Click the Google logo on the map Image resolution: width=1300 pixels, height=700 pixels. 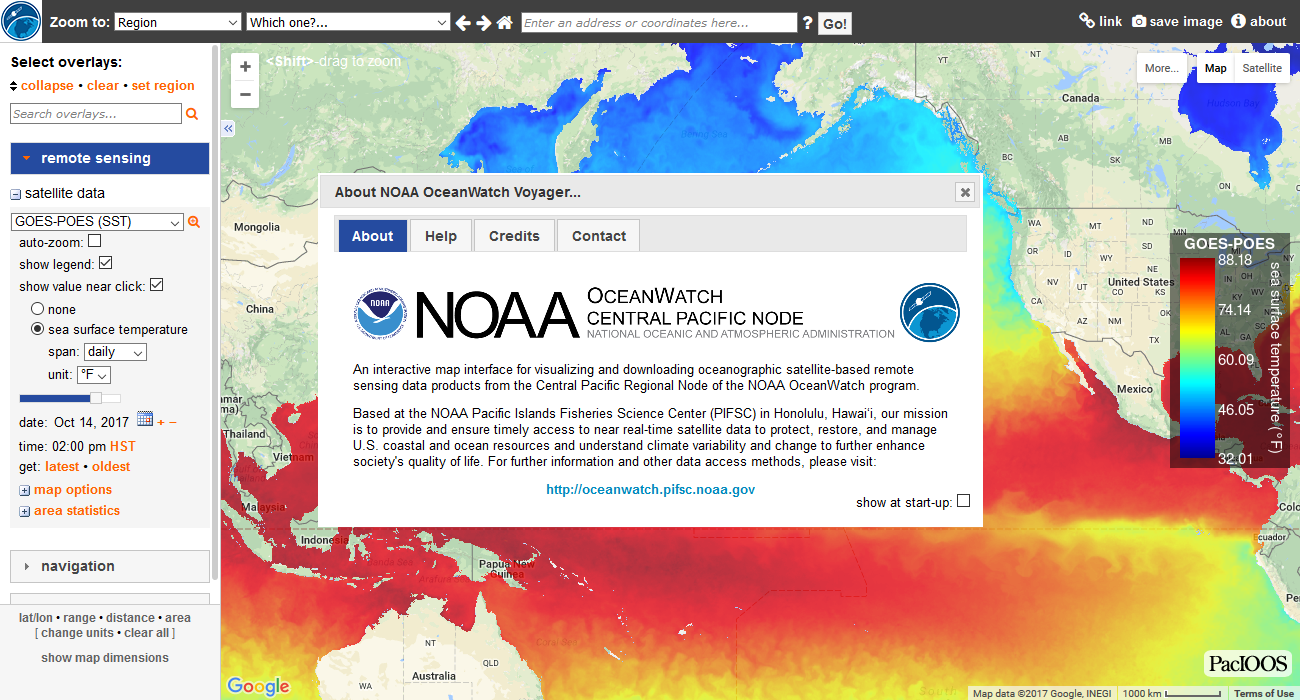click(258, 686)
